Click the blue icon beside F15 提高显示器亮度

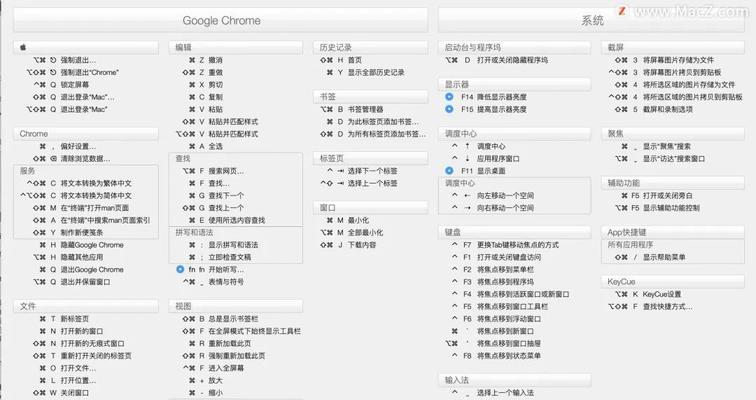tap(449, 109)
